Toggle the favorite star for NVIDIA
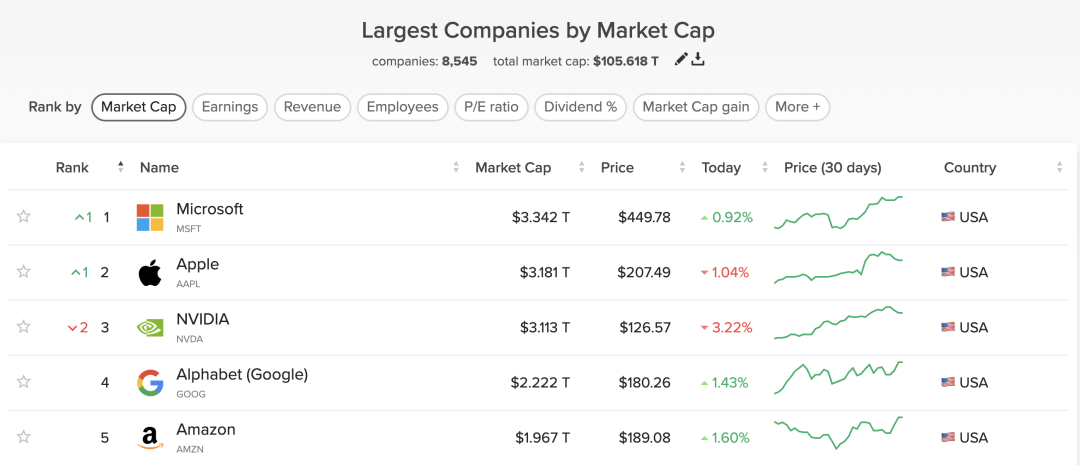The width and height of the screenshot is (1080, 465). (23, 327)
